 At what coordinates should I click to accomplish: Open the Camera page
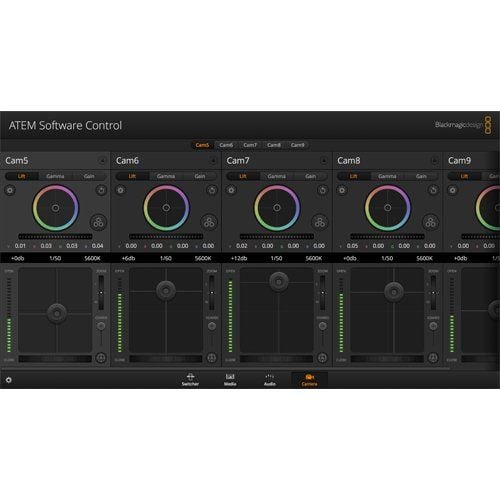point(309,380)
